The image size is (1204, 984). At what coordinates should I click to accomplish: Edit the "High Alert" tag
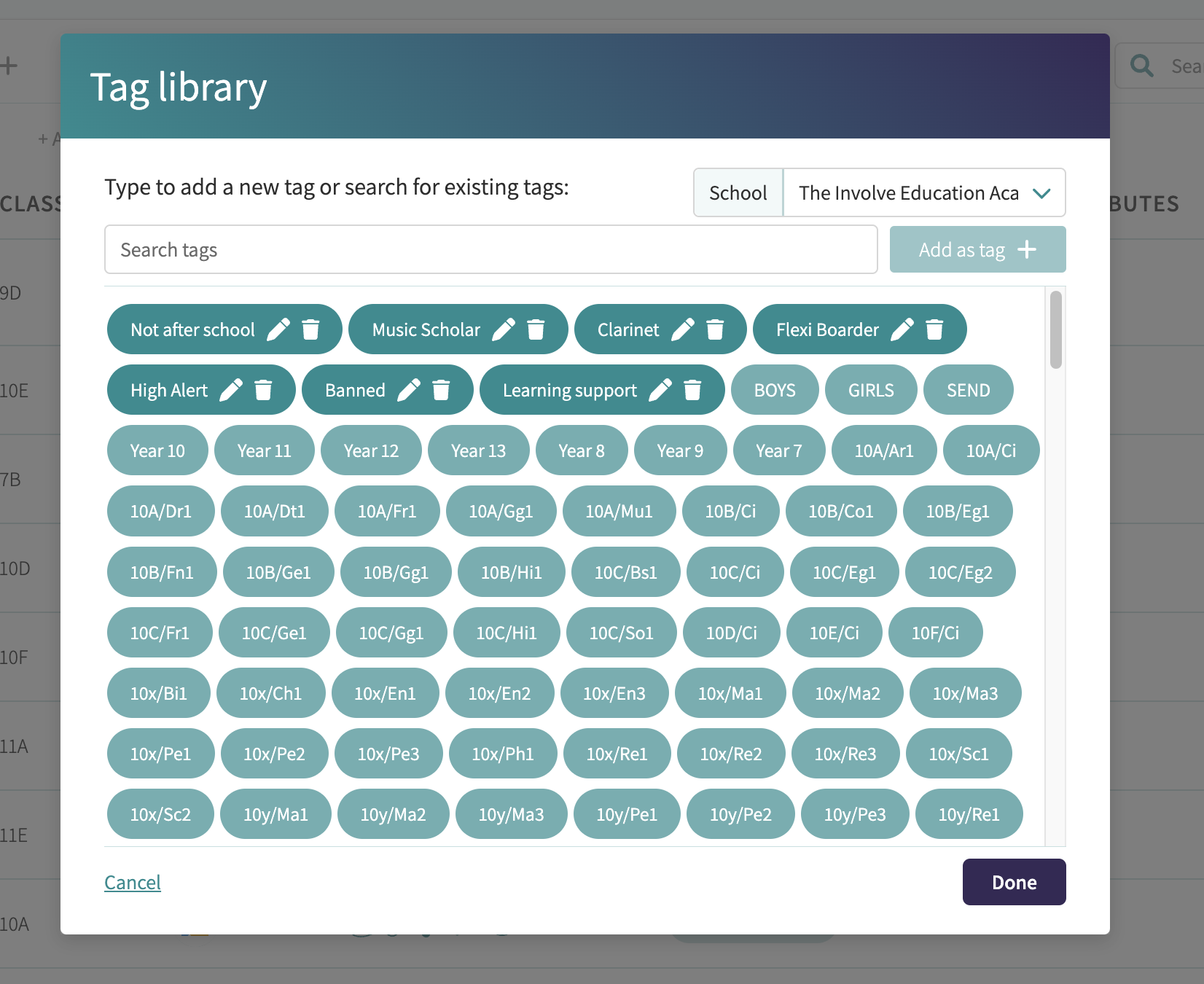(x=232, y=390)
